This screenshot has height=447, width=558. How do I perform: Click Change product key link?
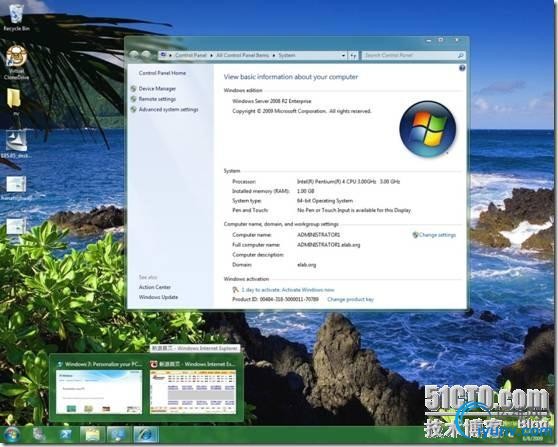click(350, 299)
